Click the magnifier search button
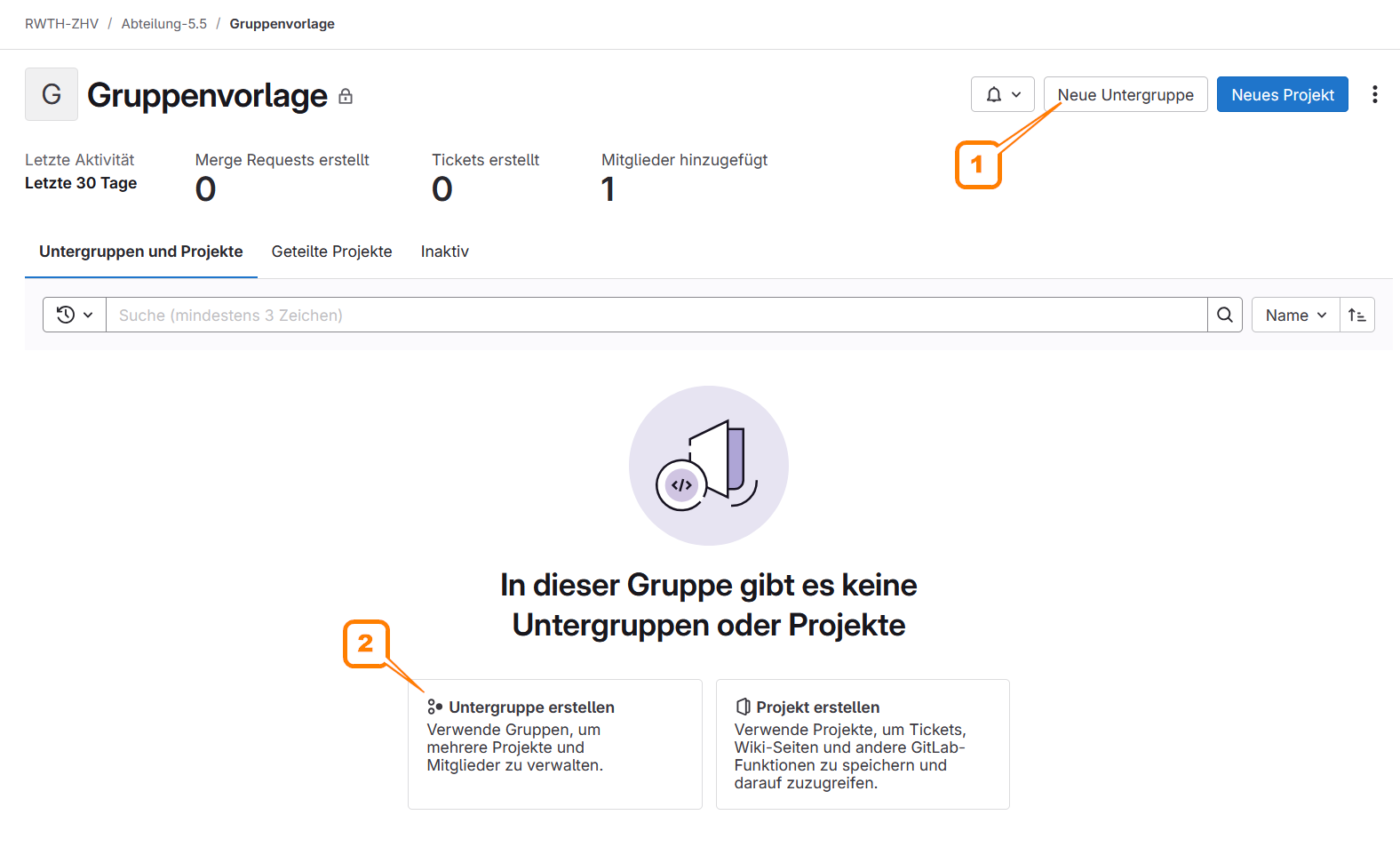The height and width of the screenshot is (847, 1400). 1224,315
